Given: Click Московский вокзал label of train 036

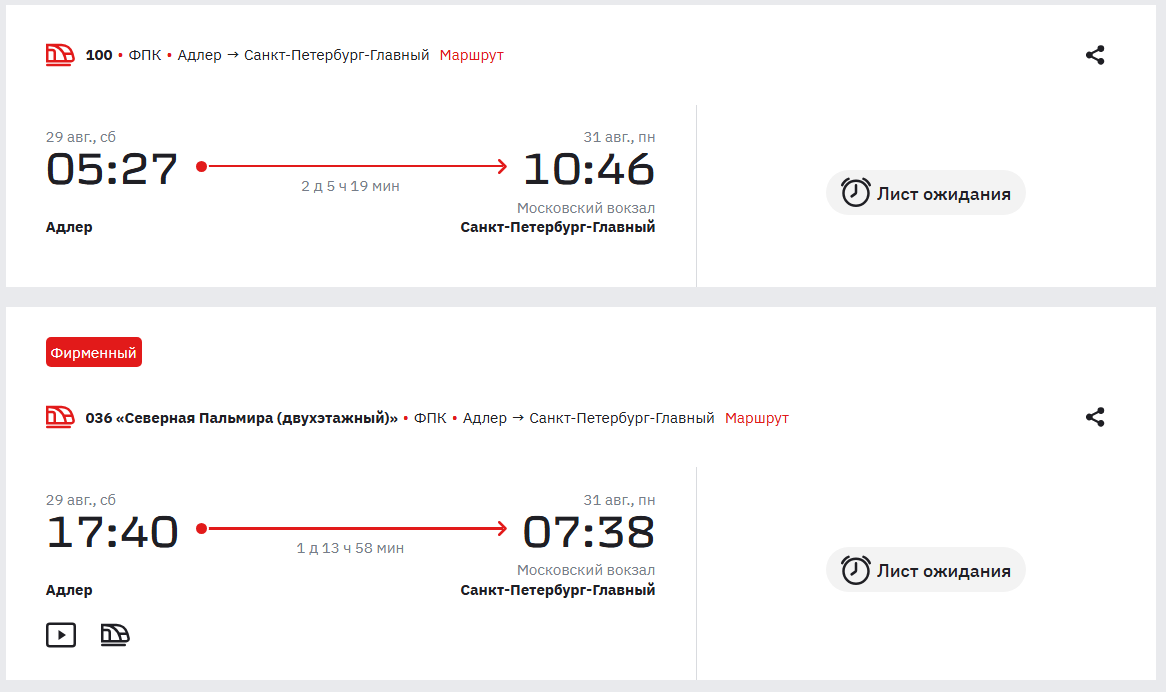Looking at the screenshot, I should pos(586,570).
